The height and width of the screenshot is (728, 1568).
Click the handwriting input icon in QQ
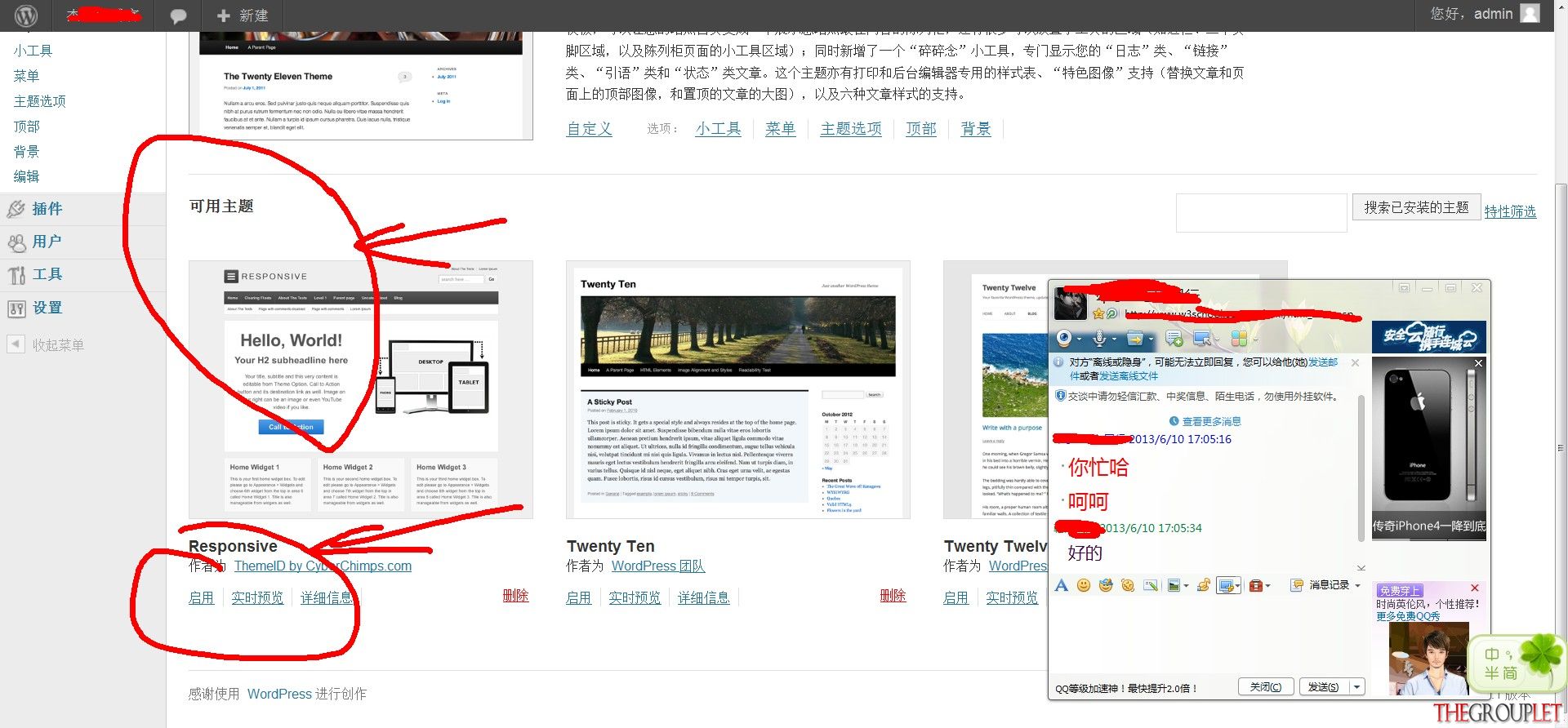pyautogui.click(x=1151, y=585)
